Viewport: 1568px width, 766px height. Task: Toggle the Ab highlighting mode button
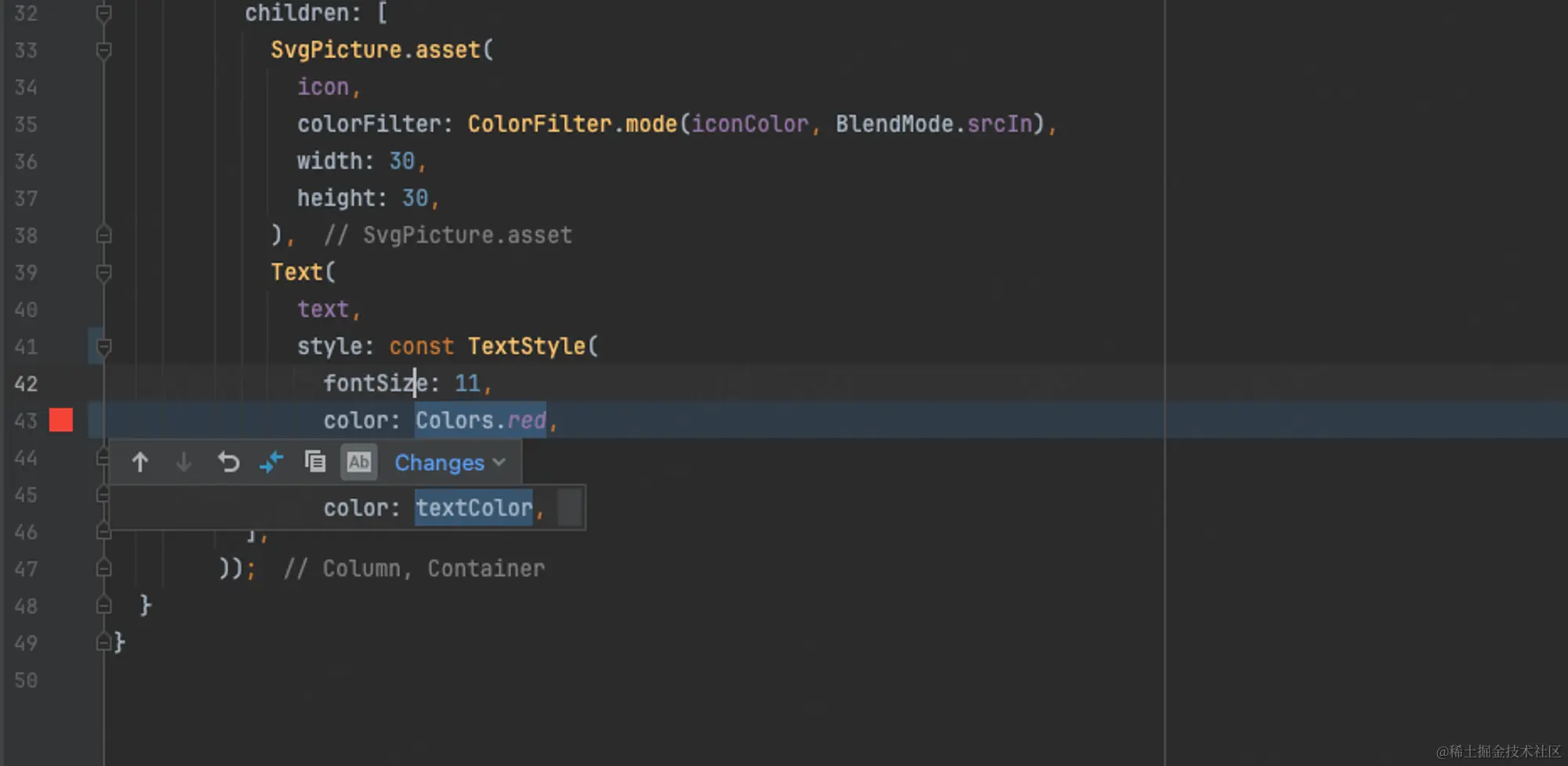click(358, 462)
